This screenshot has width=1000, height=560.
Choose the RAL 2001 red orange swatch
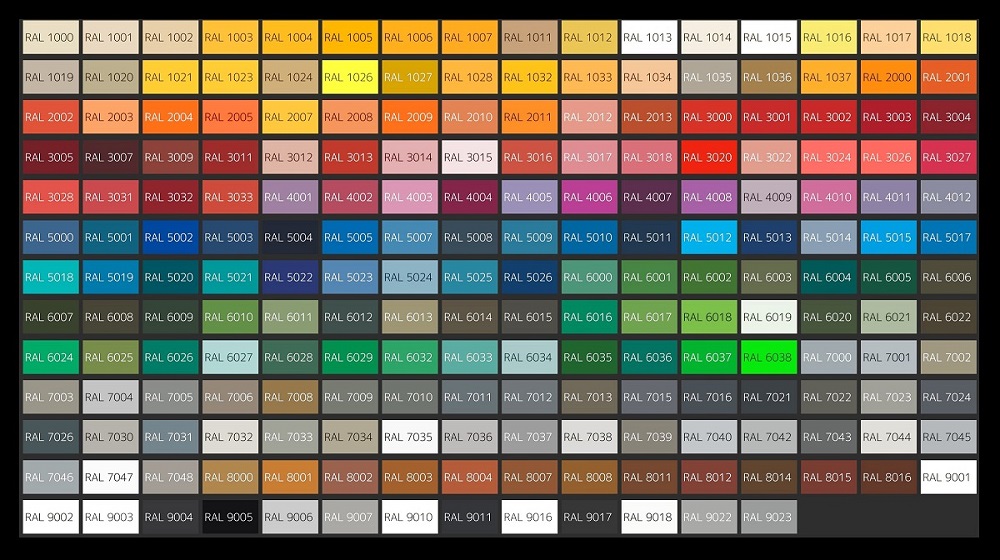[x=948, y=77]
